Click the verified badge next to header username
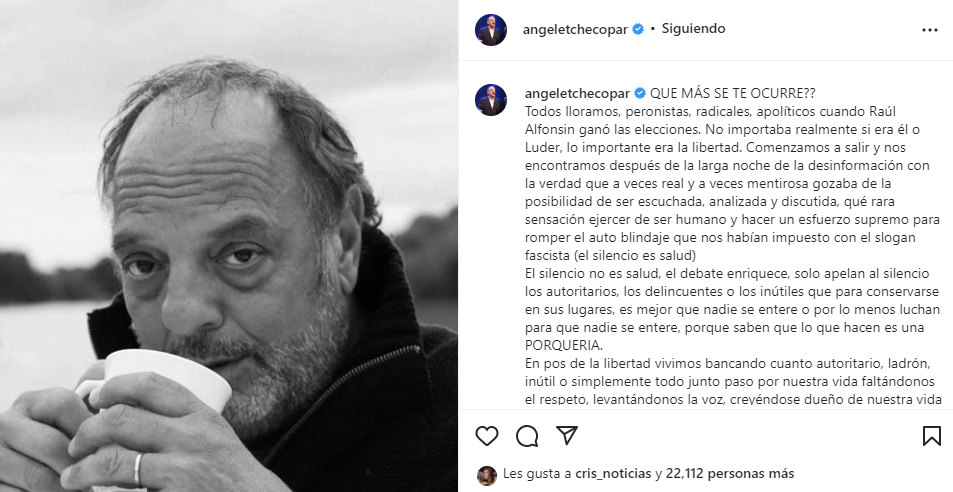 (638, 29)
